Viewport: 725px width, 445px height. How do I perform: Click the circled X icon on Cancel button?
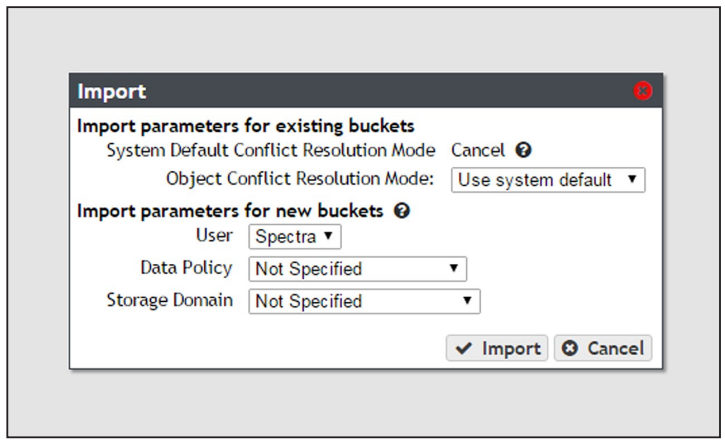(x=570, y=348)
